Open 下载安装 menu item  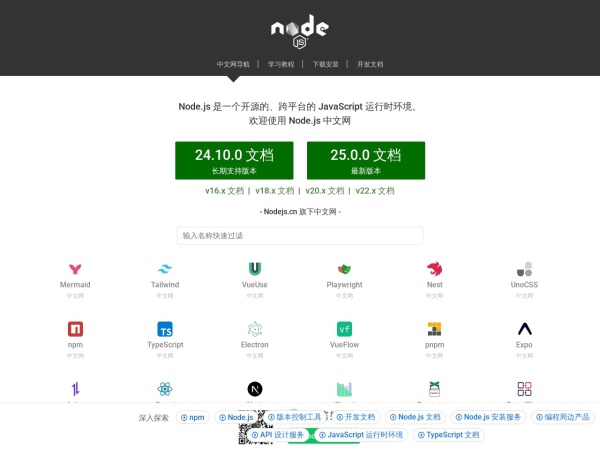(325, 64)
